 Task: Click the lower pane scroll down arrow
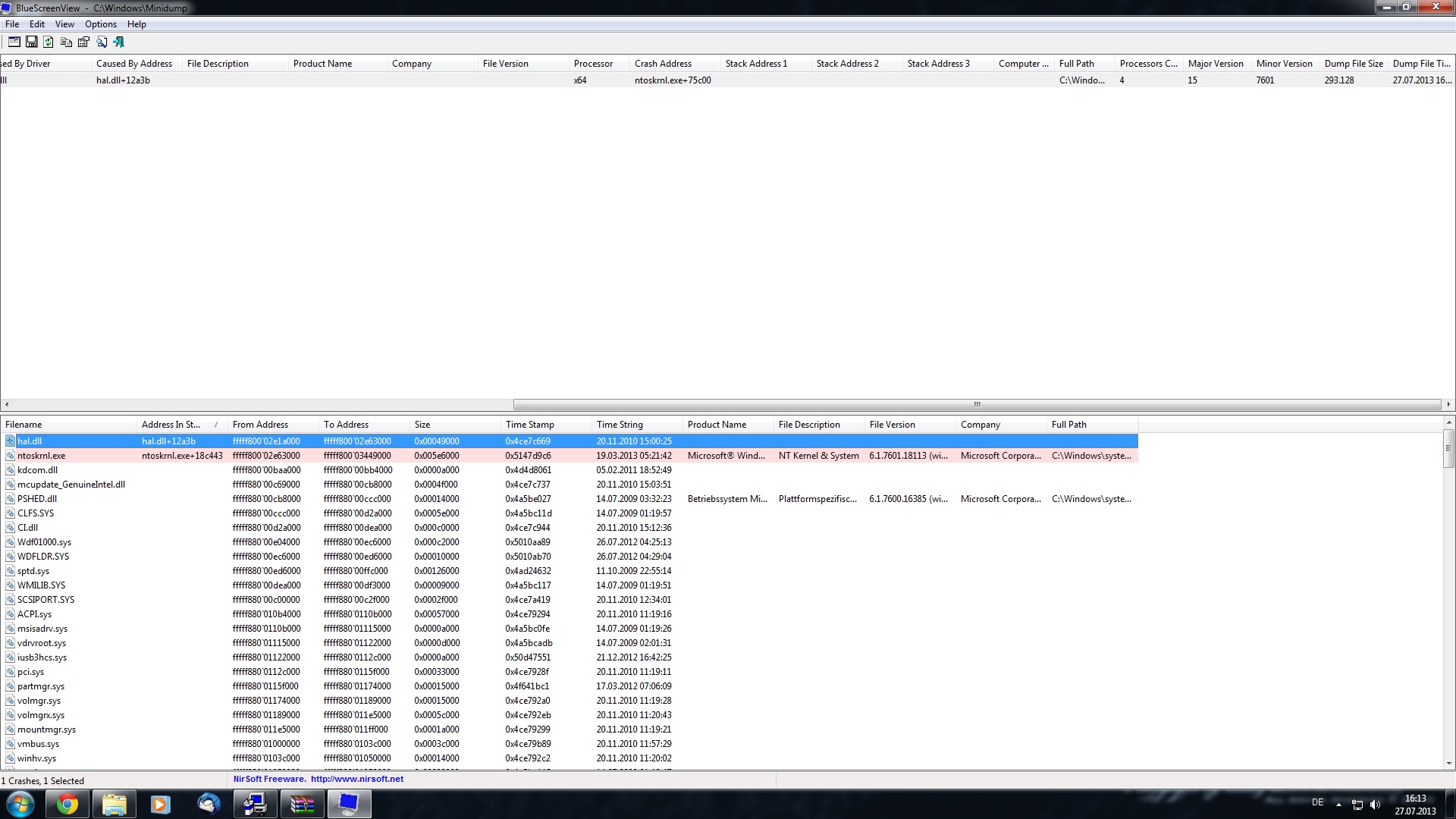1448,764
